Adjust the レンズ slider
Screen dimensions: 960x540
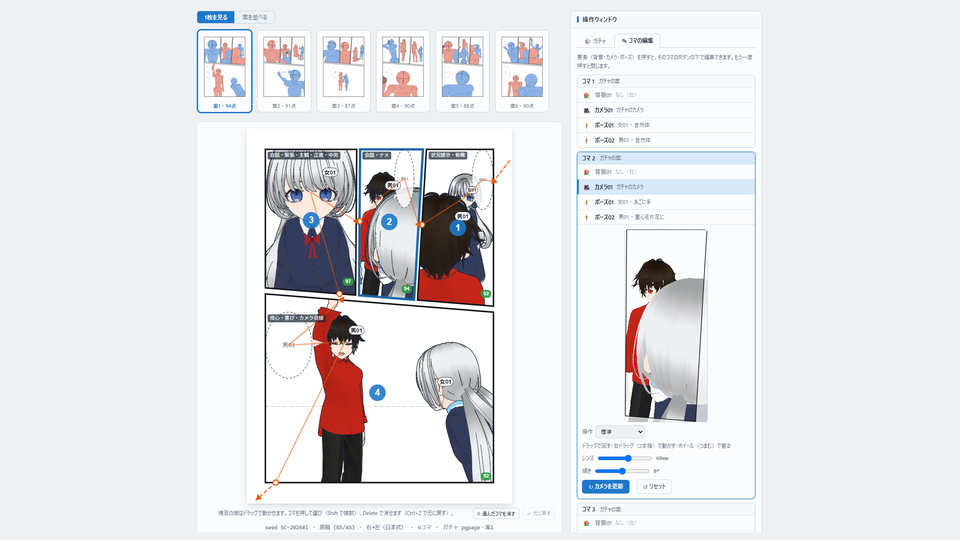click(624, 458)
